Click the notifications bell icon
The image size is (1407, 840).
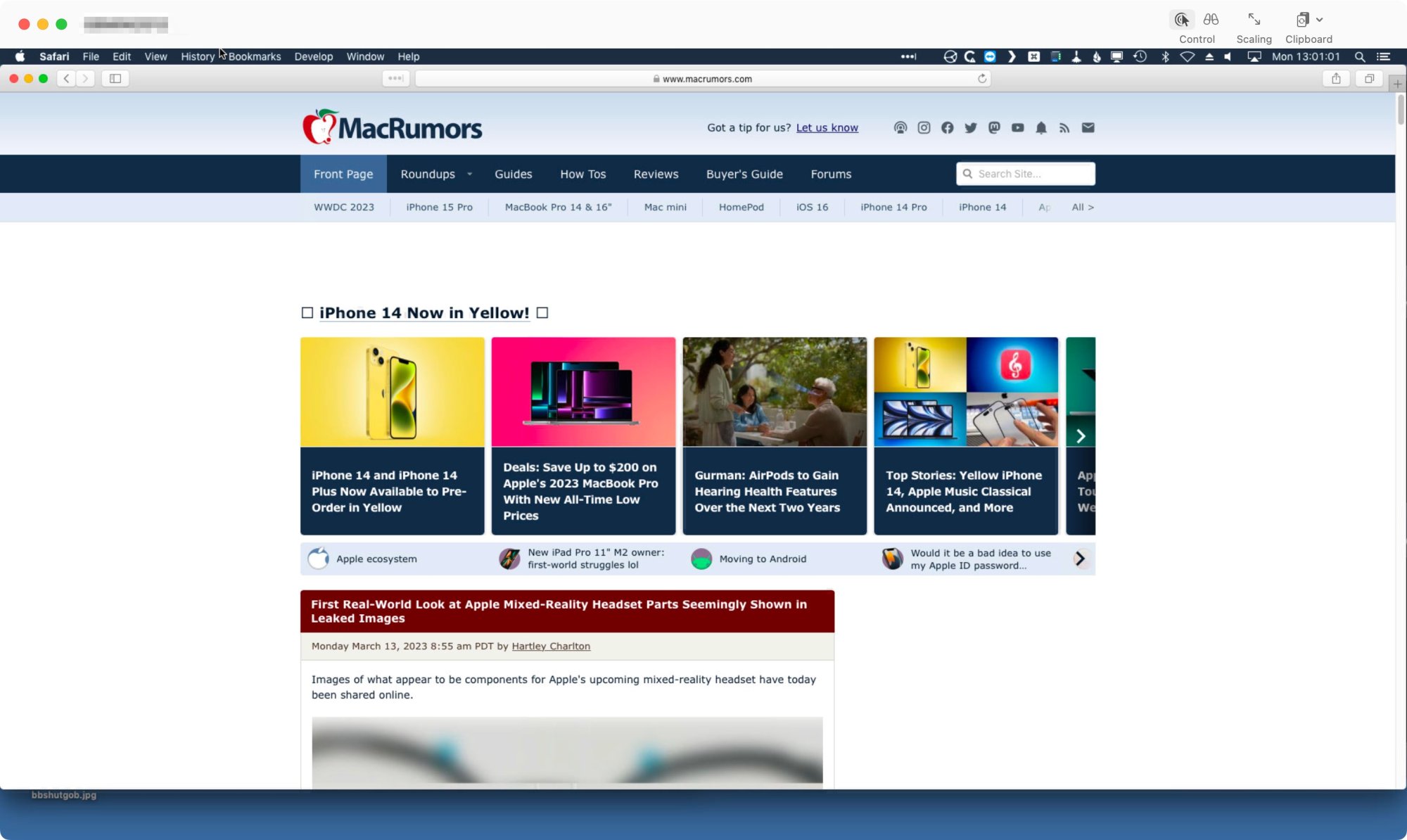tap(1041, 127)
